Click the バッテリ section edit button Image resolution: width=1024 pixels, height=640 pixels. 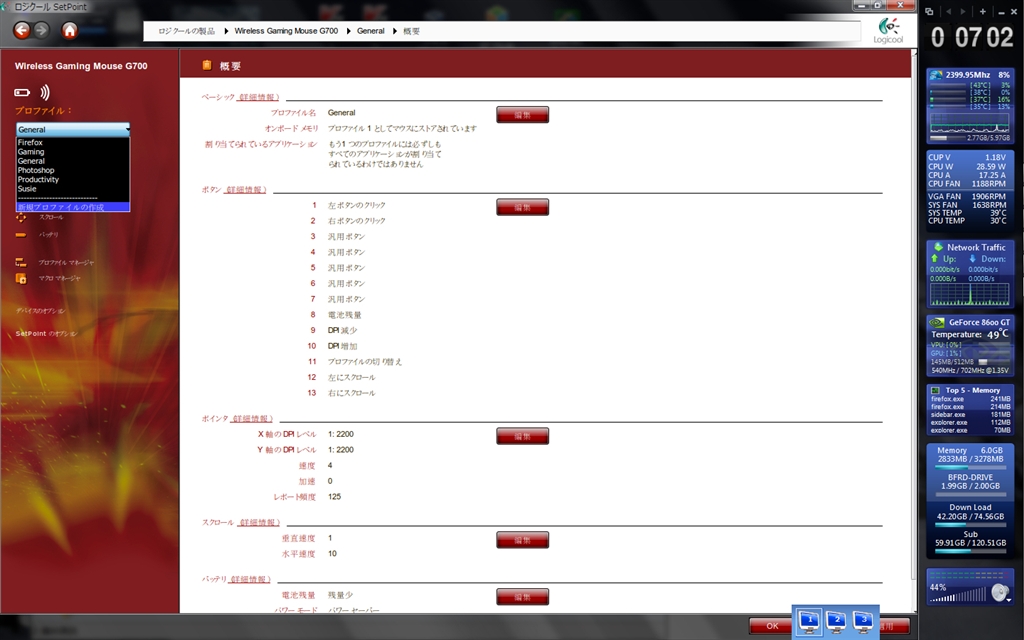(x=522, y=597)
